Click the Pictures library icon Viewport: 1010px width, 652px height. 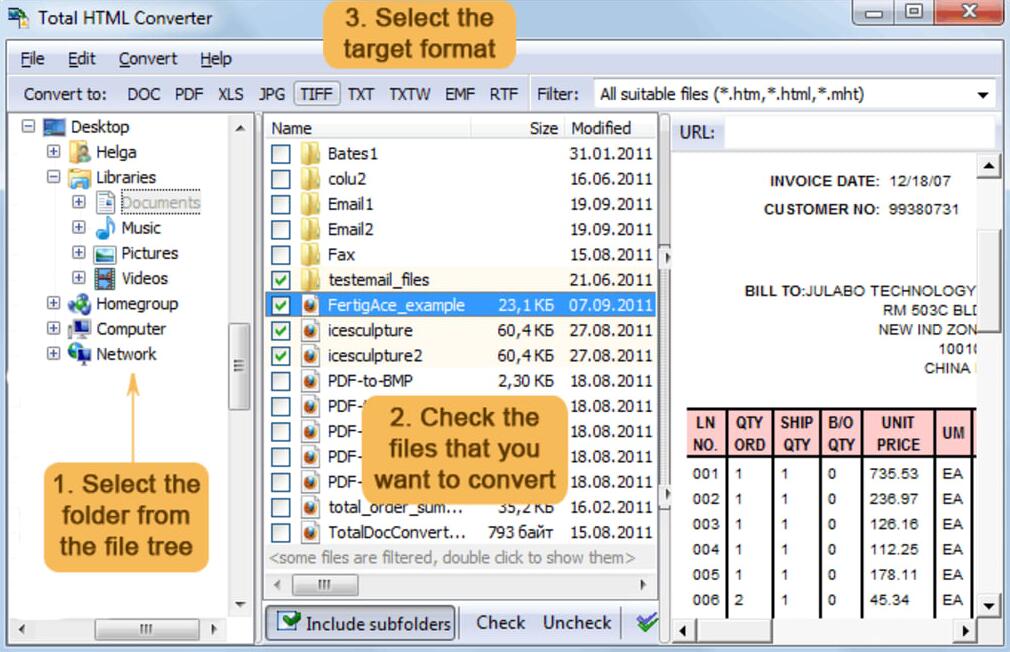tap(105, 253)
